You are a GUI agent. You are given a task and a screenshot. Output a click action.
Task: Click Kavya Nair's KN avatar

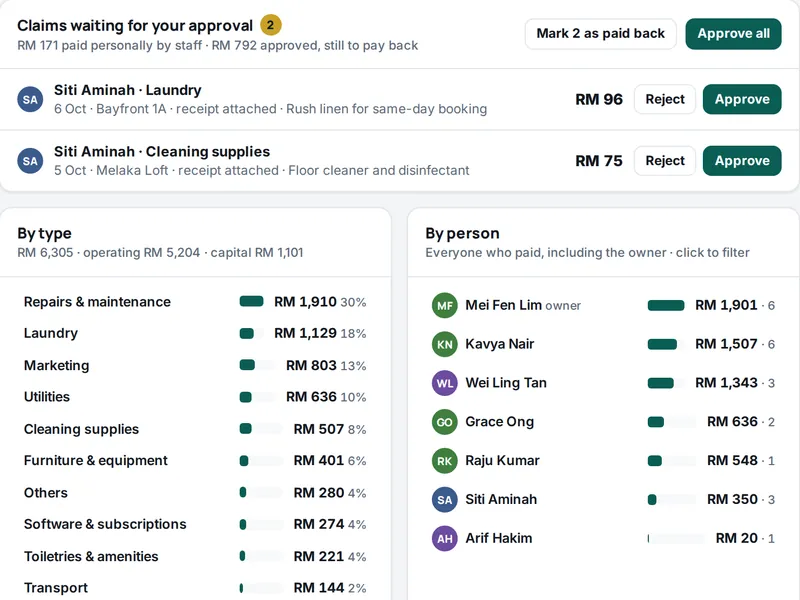coord(444,344)
